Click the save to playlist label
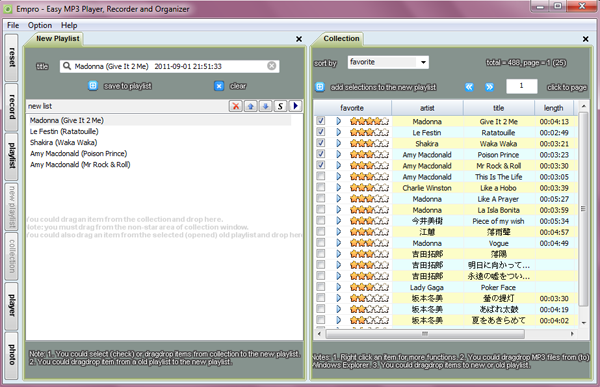Image resolution: width=600 pixels, height=387 pixels. click(128, 86)
